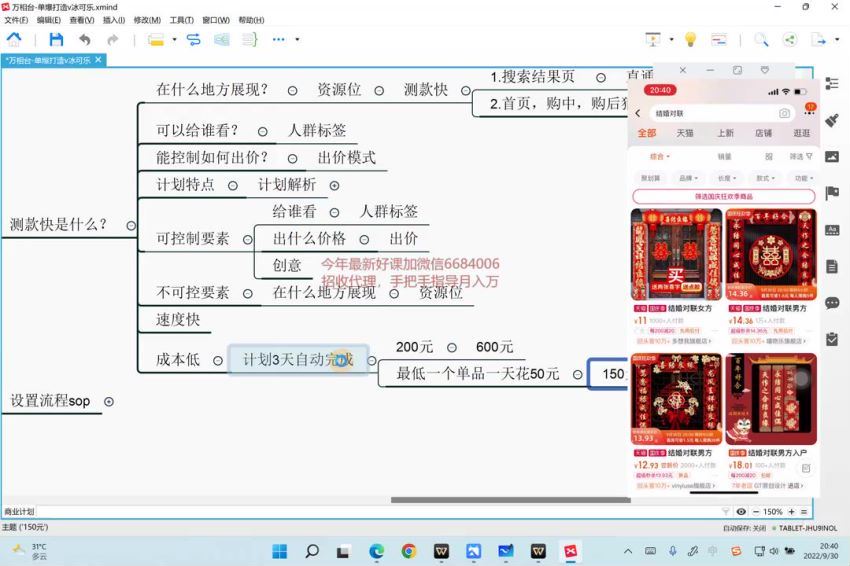Open the comments bubble panel

[832, 303]
